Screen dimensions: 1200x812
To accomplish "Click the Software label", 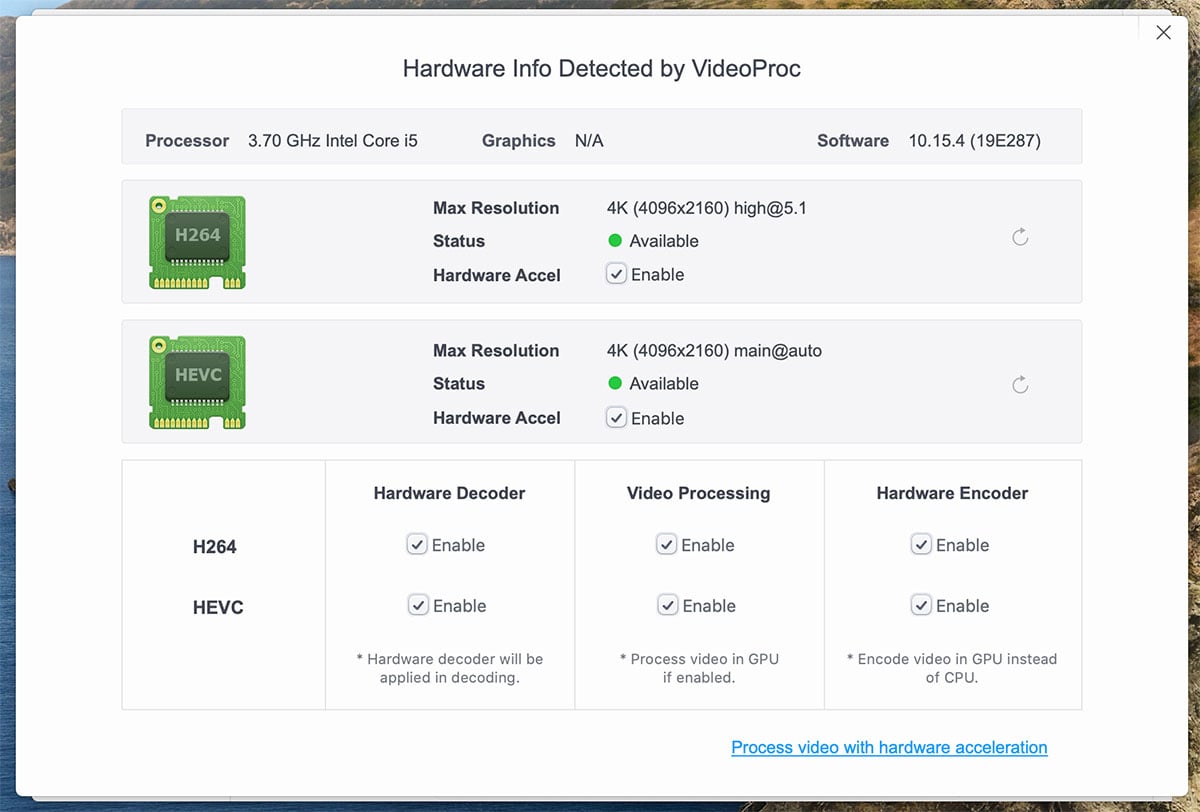I will pyautogui.click(x=853, y=141).
